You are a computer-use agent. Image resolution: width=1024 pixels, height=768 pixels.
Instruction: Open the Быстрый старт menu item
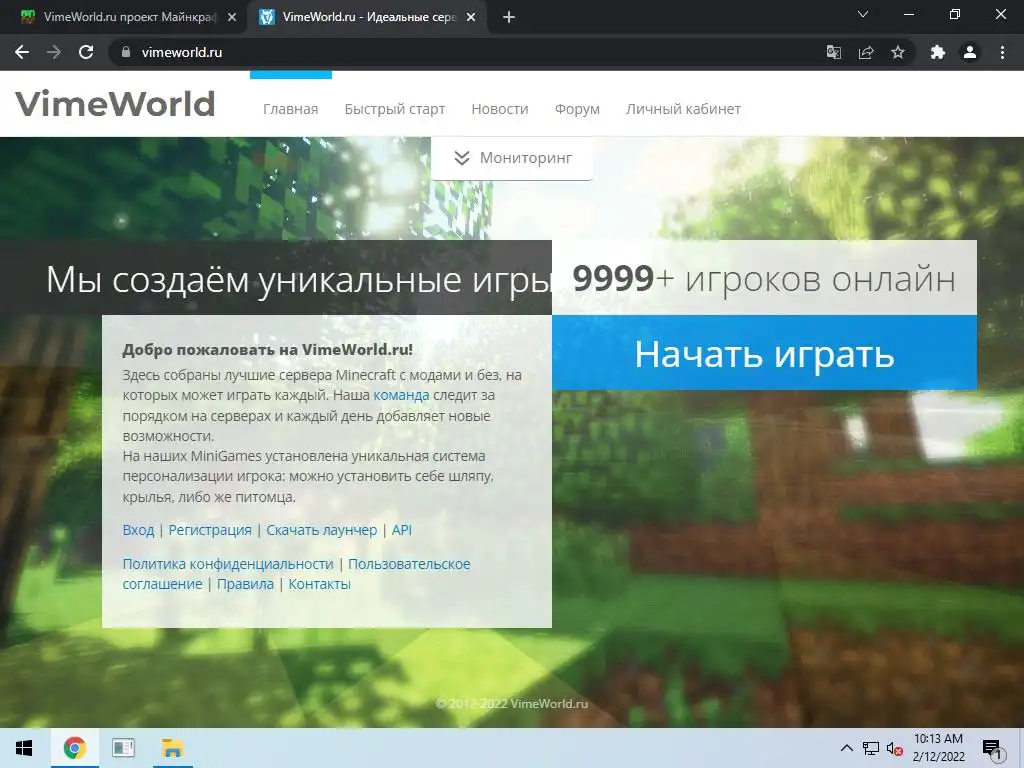(x=394, y=109)
